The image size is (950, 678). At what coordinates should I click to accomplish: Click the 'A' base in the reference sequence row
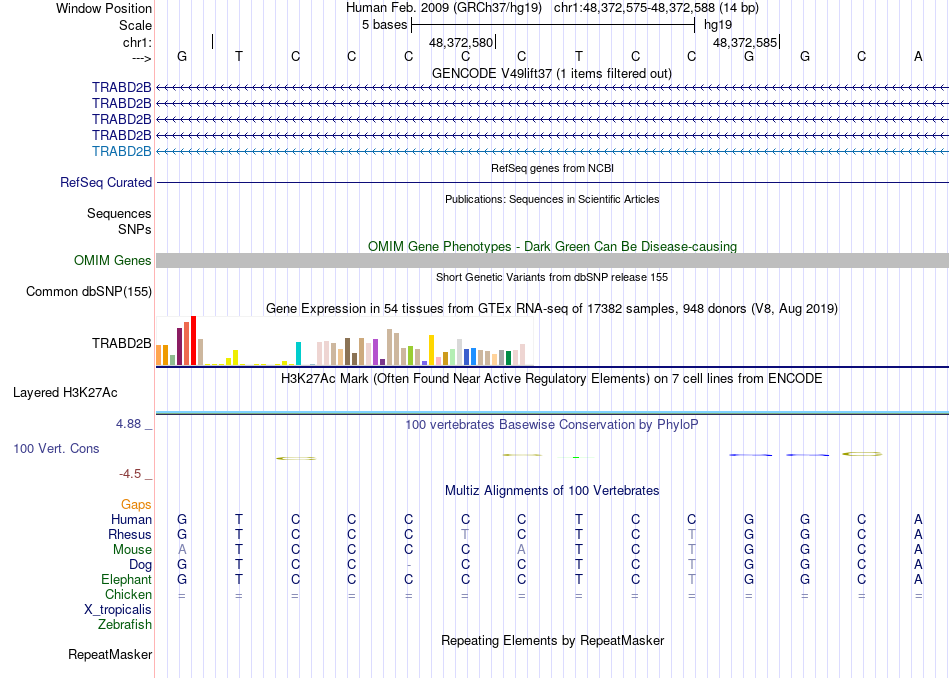point(918,56)
